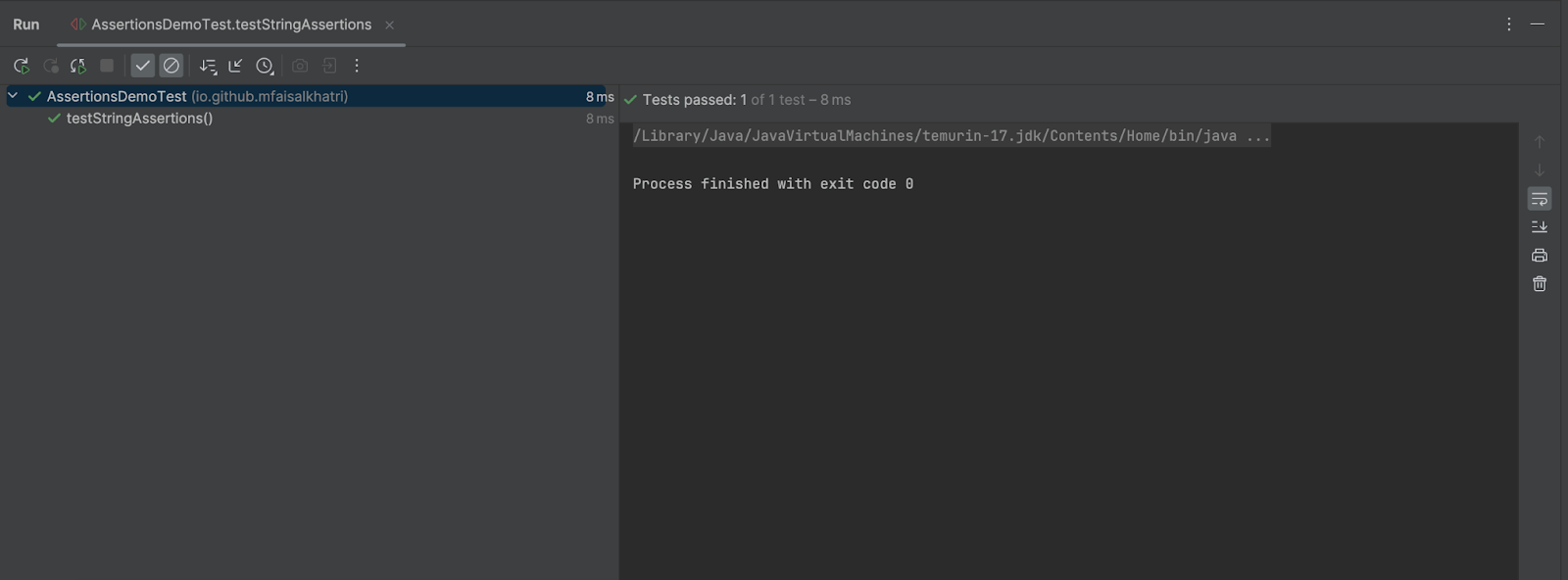Click the Rerun Failed Tests icon
This screenshot has width=1568, height=580.
(50, 66)
